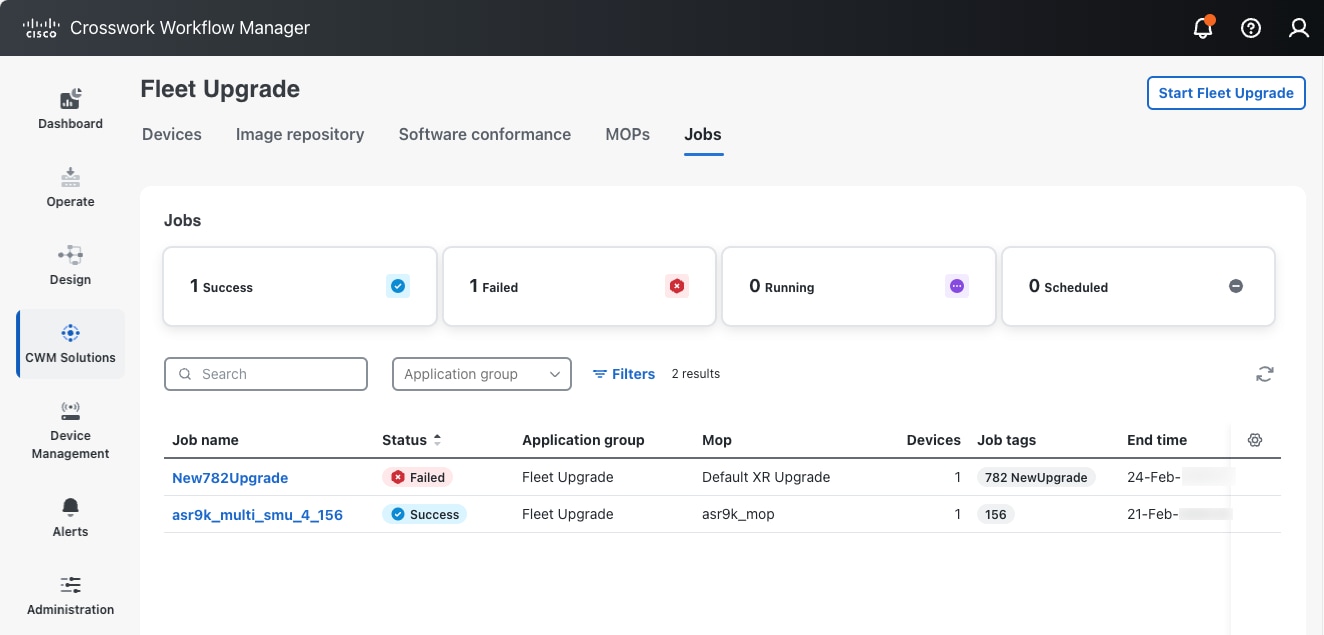Click the Devices column header
Image resolution: width=1324 pixels, height=635 pixels.
click(x=934, y=440)
